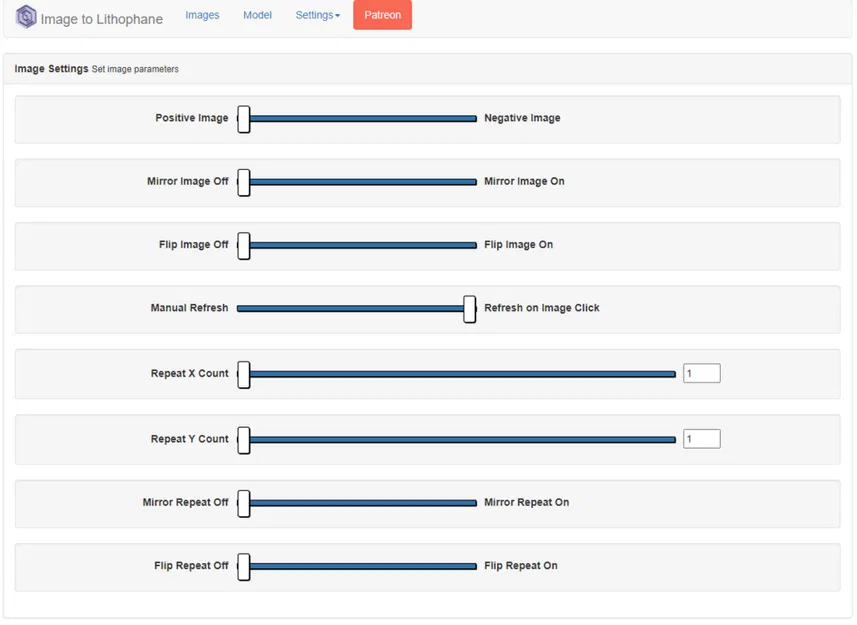The width and height of the screenshot is (857, 625).
Task: Click the Repeat Y Count slider handle
Action: (x=244, y=439)
